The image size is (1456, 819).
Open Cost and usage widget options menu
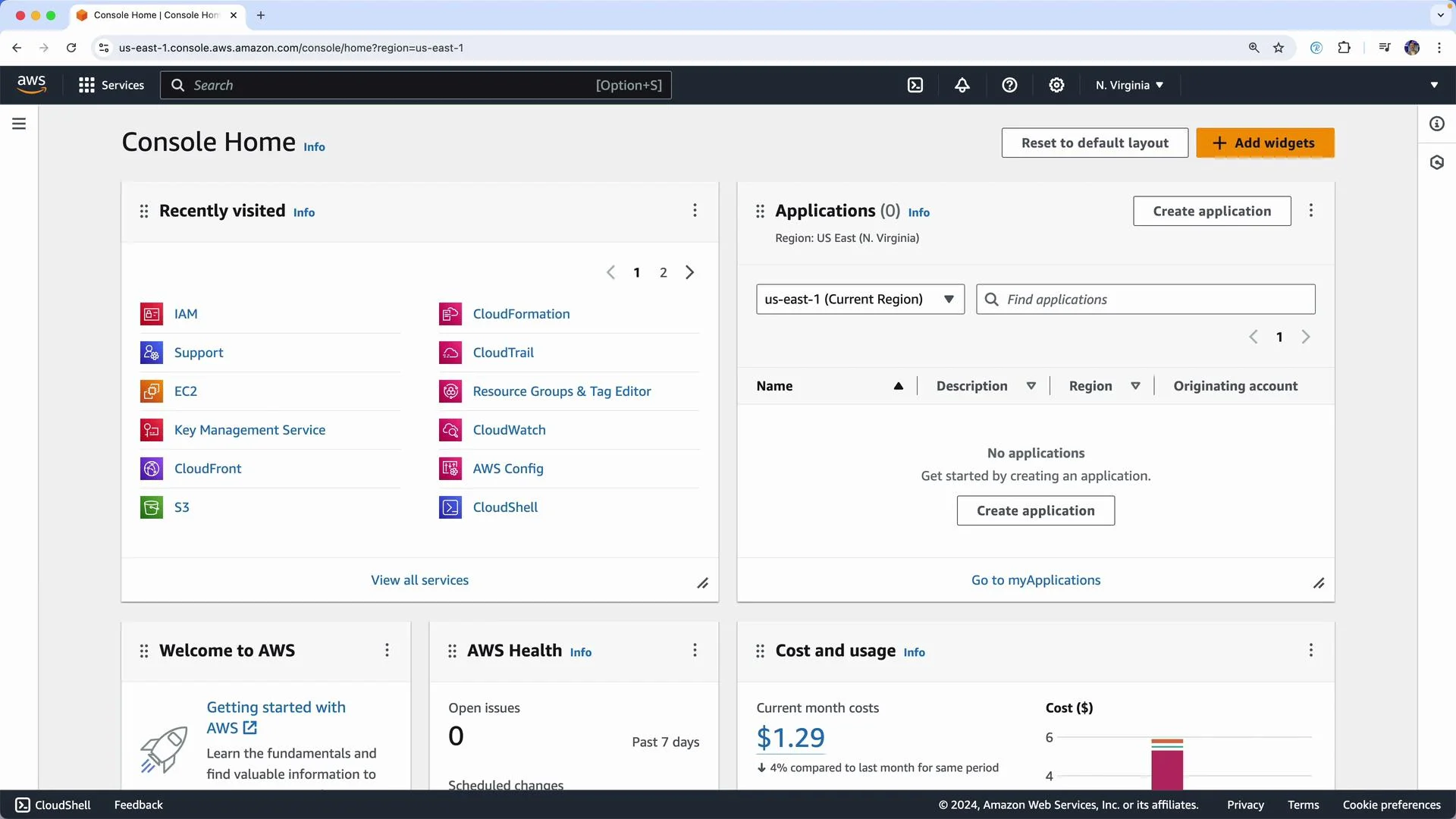coord(1311,650)
